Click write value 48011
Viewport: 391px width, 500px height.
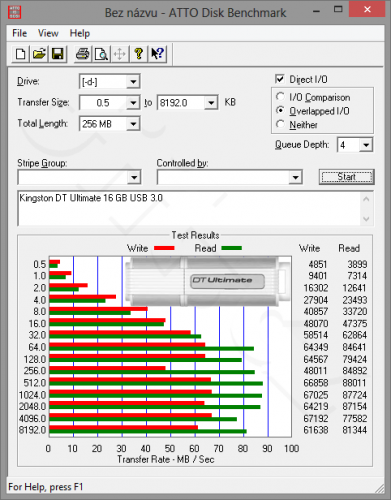coord(315,371)
